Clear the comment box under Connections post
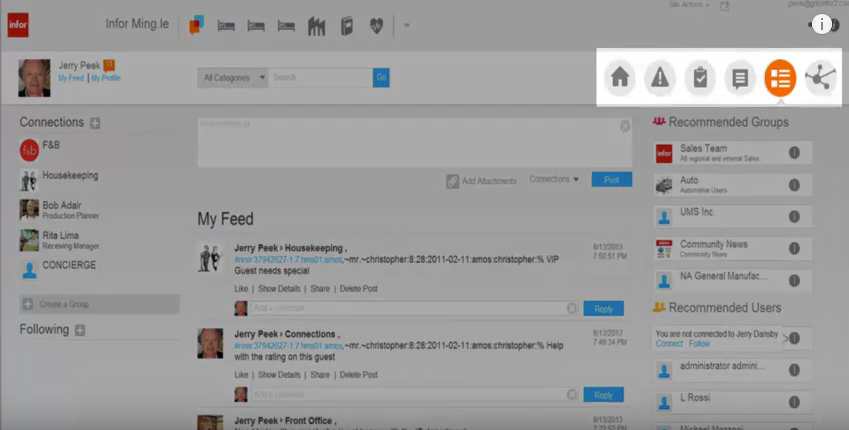The image size is (849, 430). 572,395
